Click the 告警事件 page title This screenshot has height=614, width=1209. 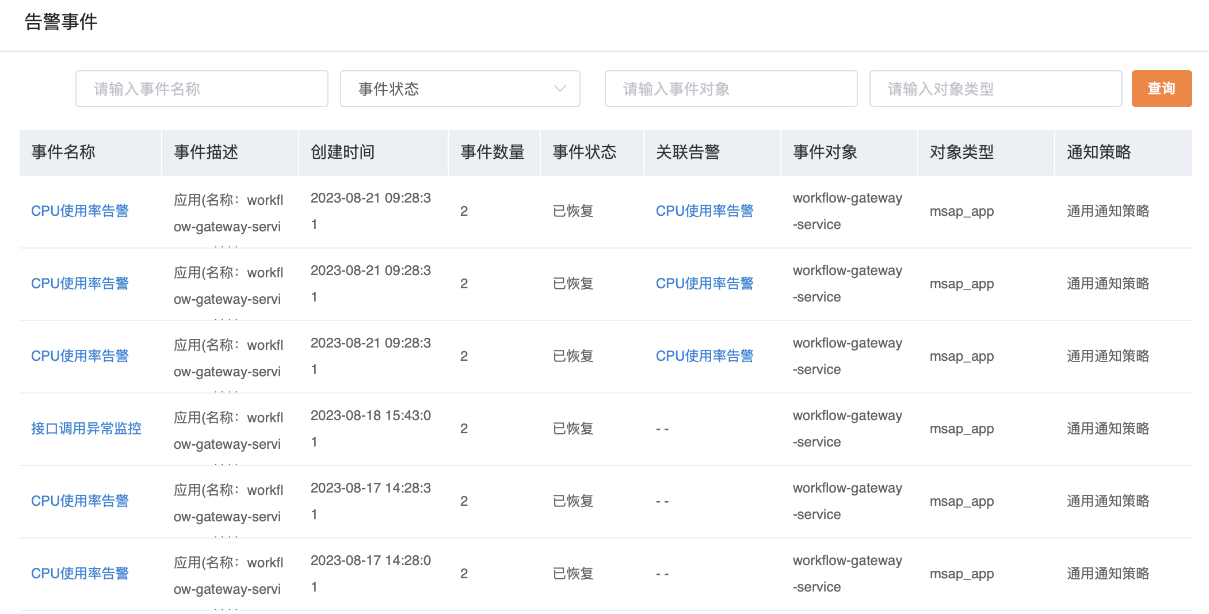[61, 22]
